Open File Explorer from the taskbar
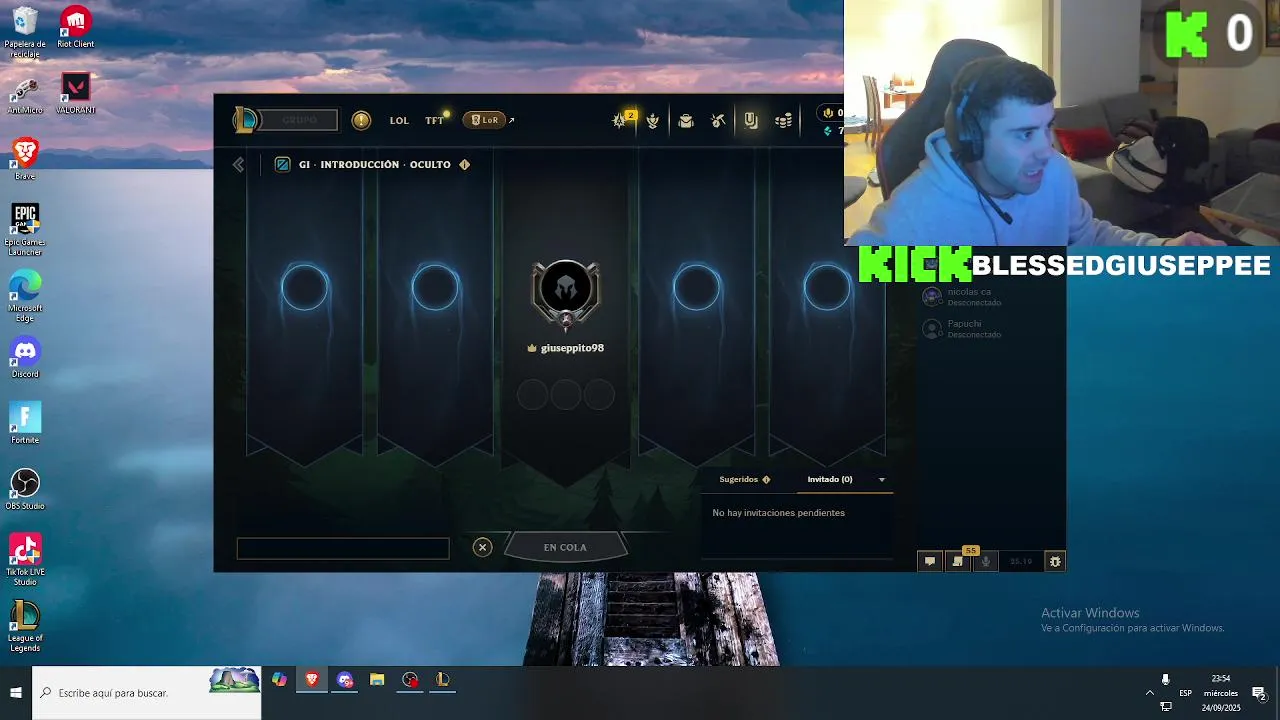The width and height of the screenshot is (1280, 720). pos(377,680)
